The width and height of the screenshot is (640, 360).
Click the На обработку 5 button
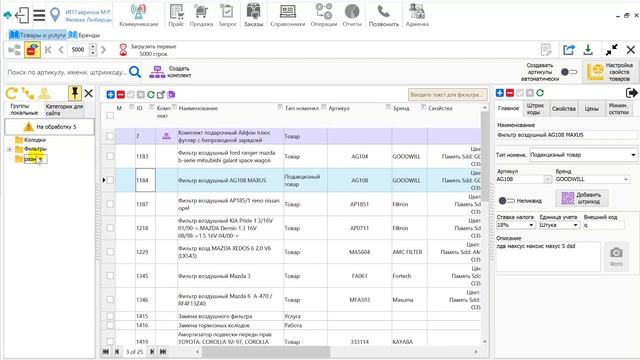[x=49, y=127]
